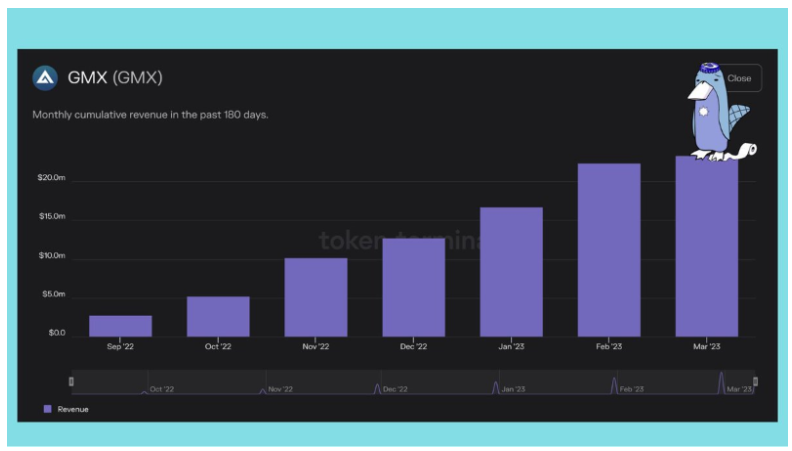The height and width of the screenshot is (451, 792).
Task: Select the Sep '22 revenue bar
Action: pyautogui.click(x=120, y=326)
